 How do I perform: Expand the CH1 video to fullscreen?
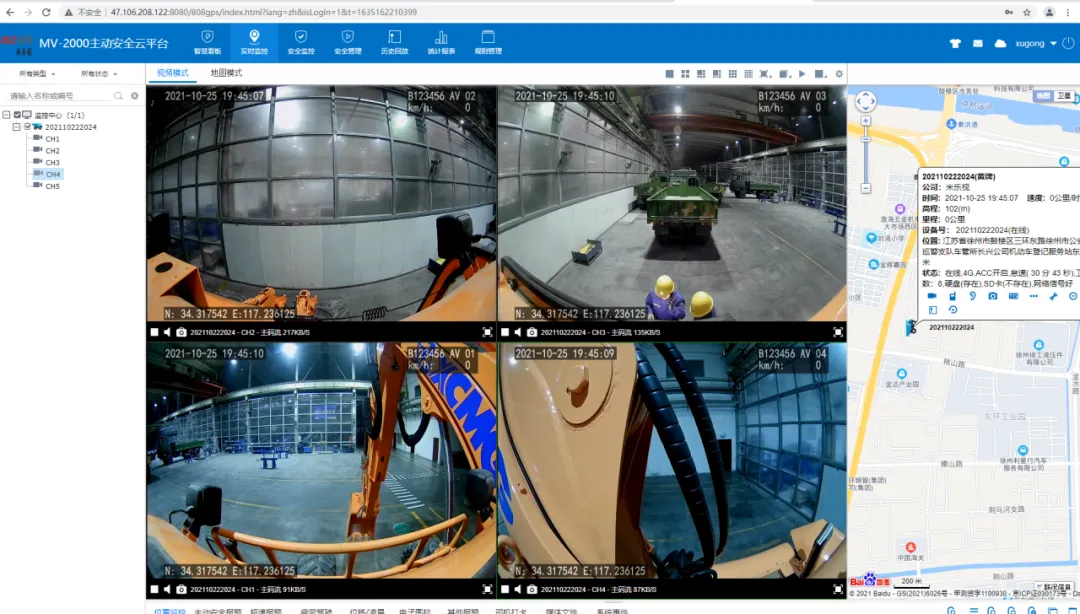click(487, 590)
